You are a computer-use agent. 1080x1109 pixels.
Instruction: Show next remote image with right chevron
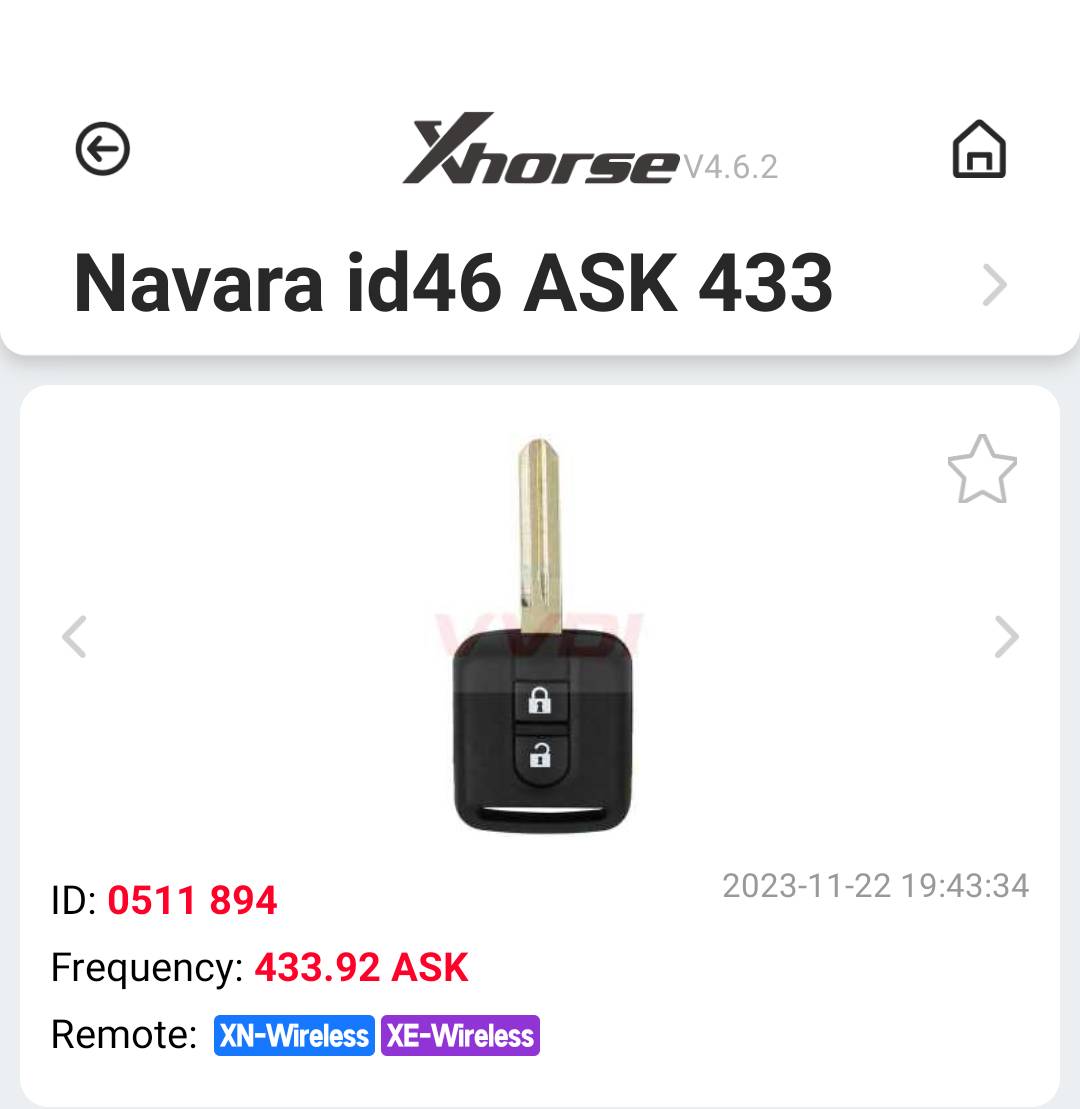tap(1006, 637)
